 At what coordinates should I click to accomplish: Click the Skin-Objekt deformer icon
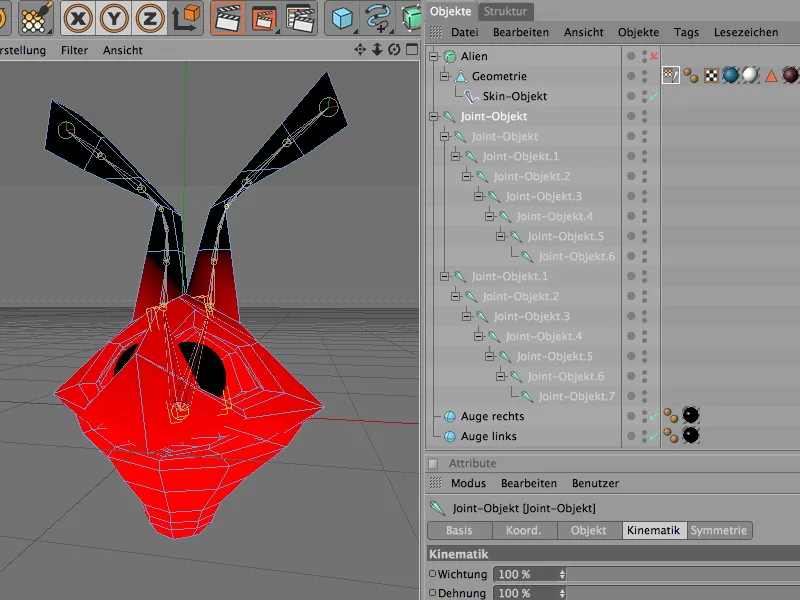(471, 96)
